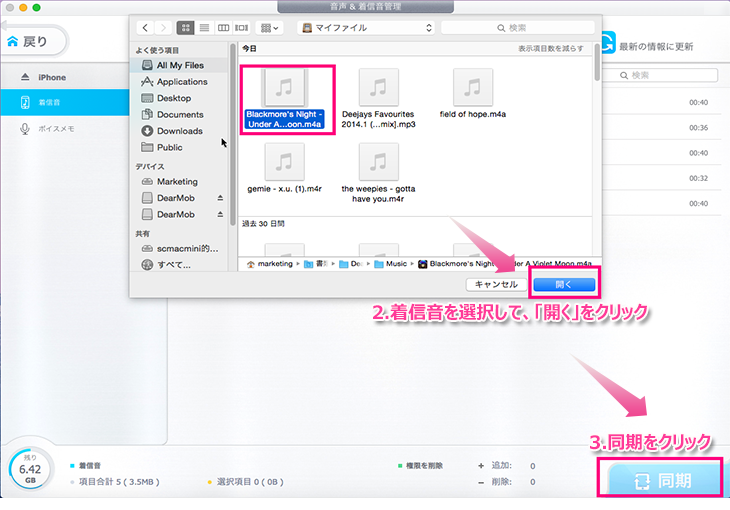Switch to icon view mode
The width and height of the screenshot is (730, 510).
[x=185, y=27]
